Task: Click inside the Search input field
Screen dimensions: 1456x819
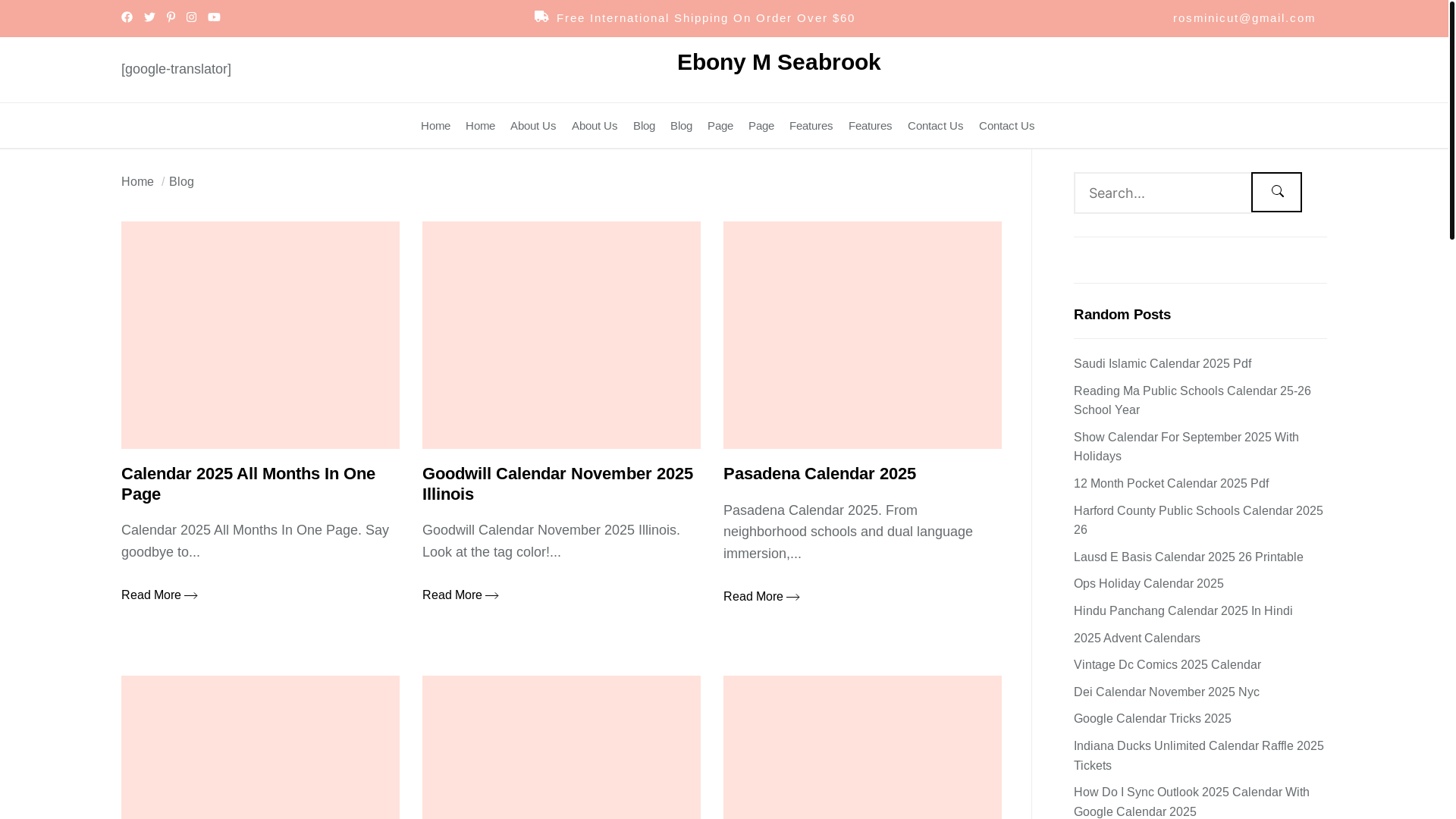Action: (1163, 193)
